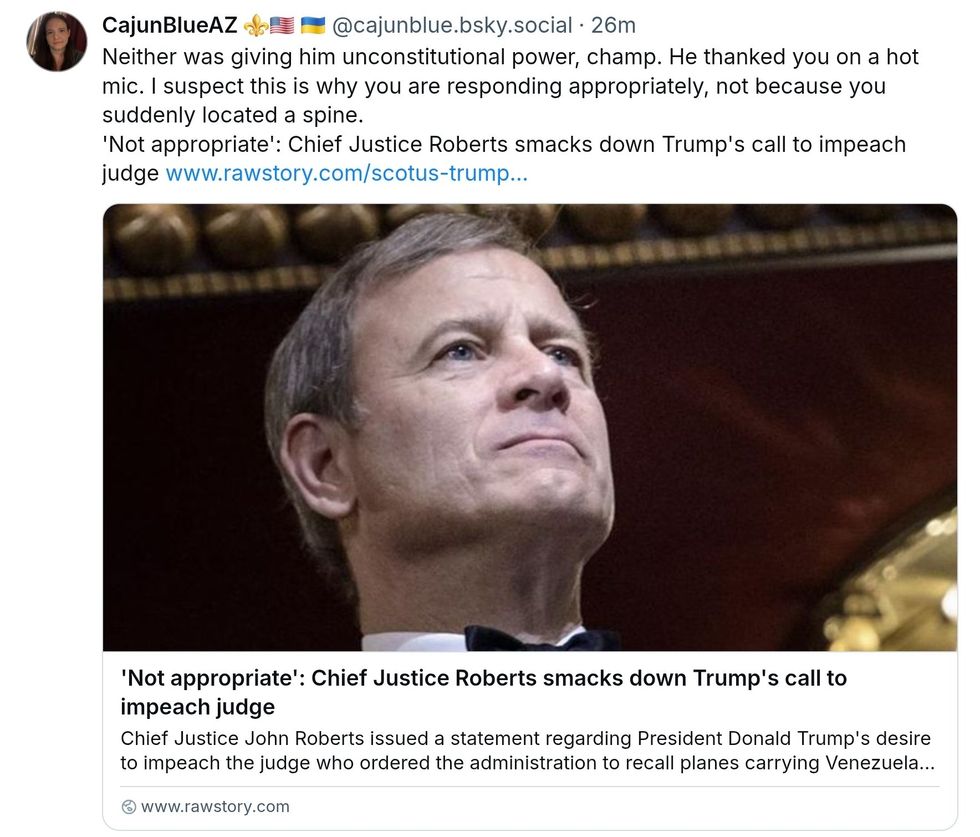Open CajunBlueAZ's profile avatar
This screenshot has width=980, height=837.
click(x=56, y=41)
